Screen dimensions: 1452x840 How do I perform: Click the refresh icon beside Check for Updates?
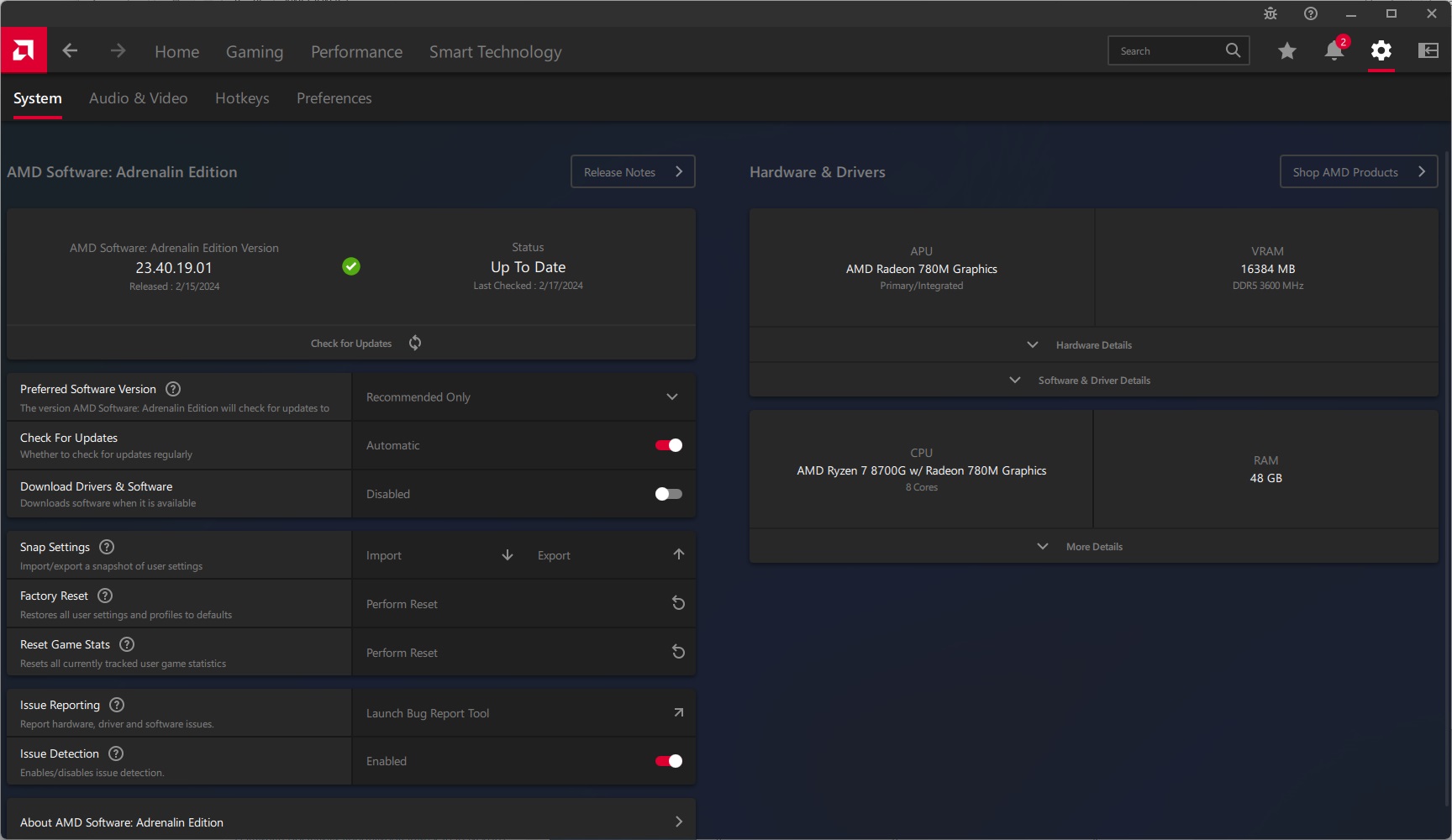click(x=415, y=343)
